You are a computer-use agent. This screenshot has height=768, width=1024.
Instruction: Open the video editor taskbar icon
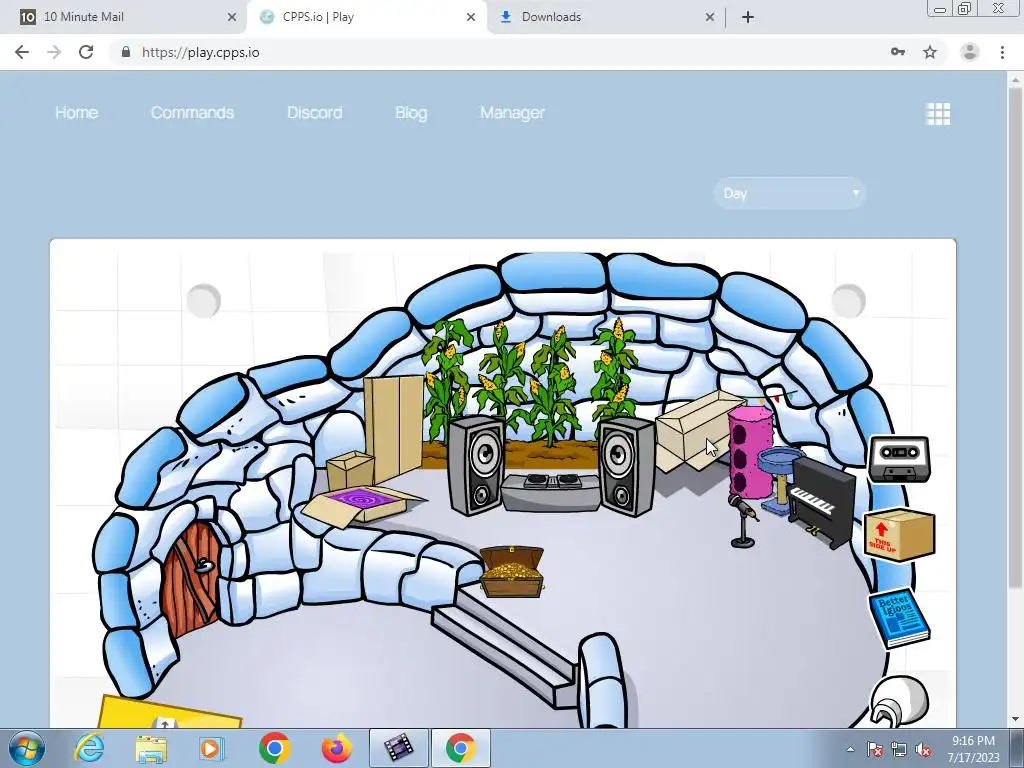click(x=398, y=748)
